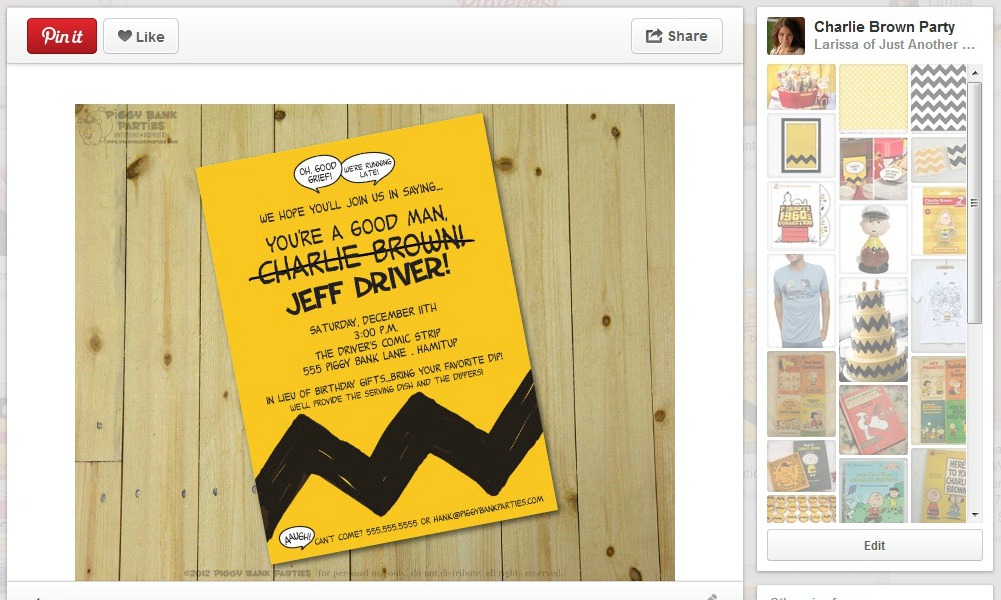Click the board thumbnail scrollbar handle
Screen dimensions: 1001x600
pyautogui.click(x=975, y=203)
